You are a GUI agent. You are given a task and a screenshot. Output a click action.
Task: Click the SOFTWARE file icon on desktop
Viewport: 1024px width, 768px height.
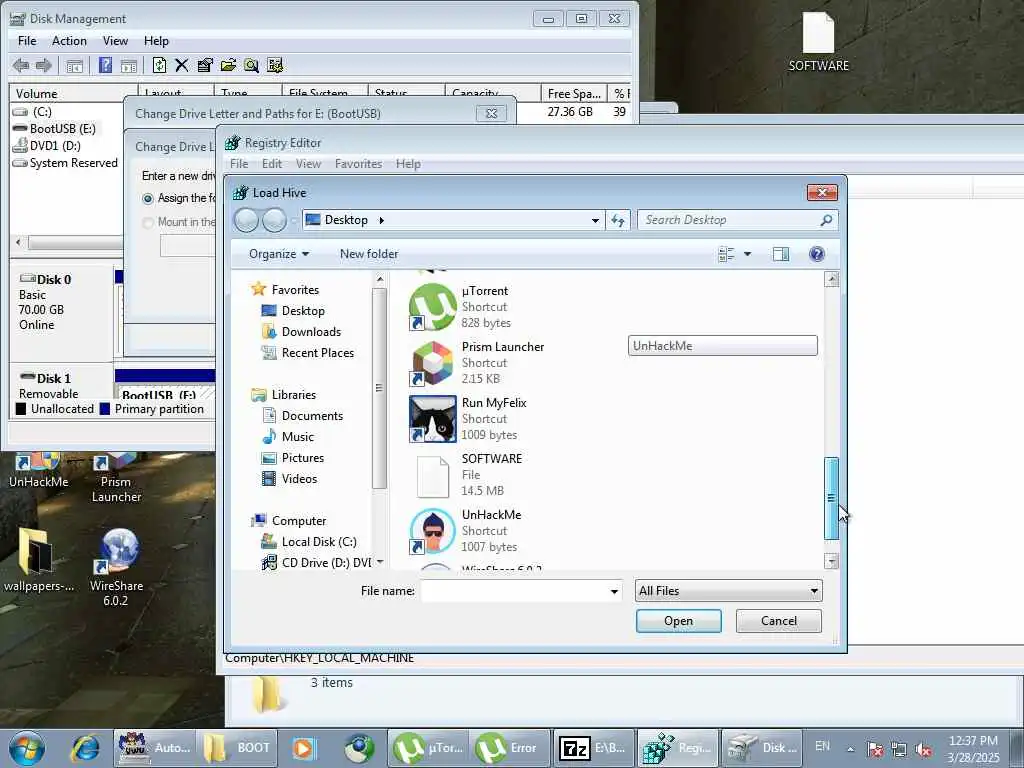818,42
